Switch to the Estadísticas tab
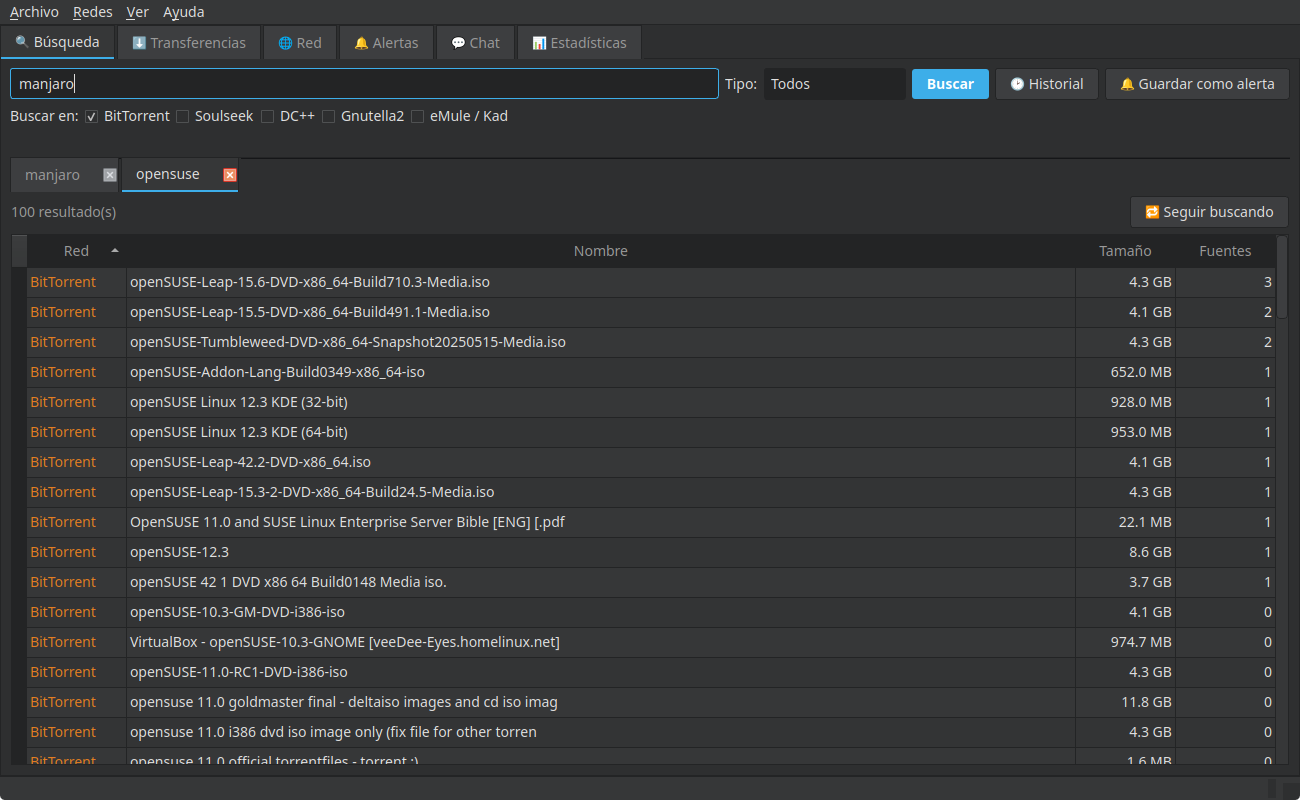The height and width of the screenshot is (800, 1300). (579, 43)
